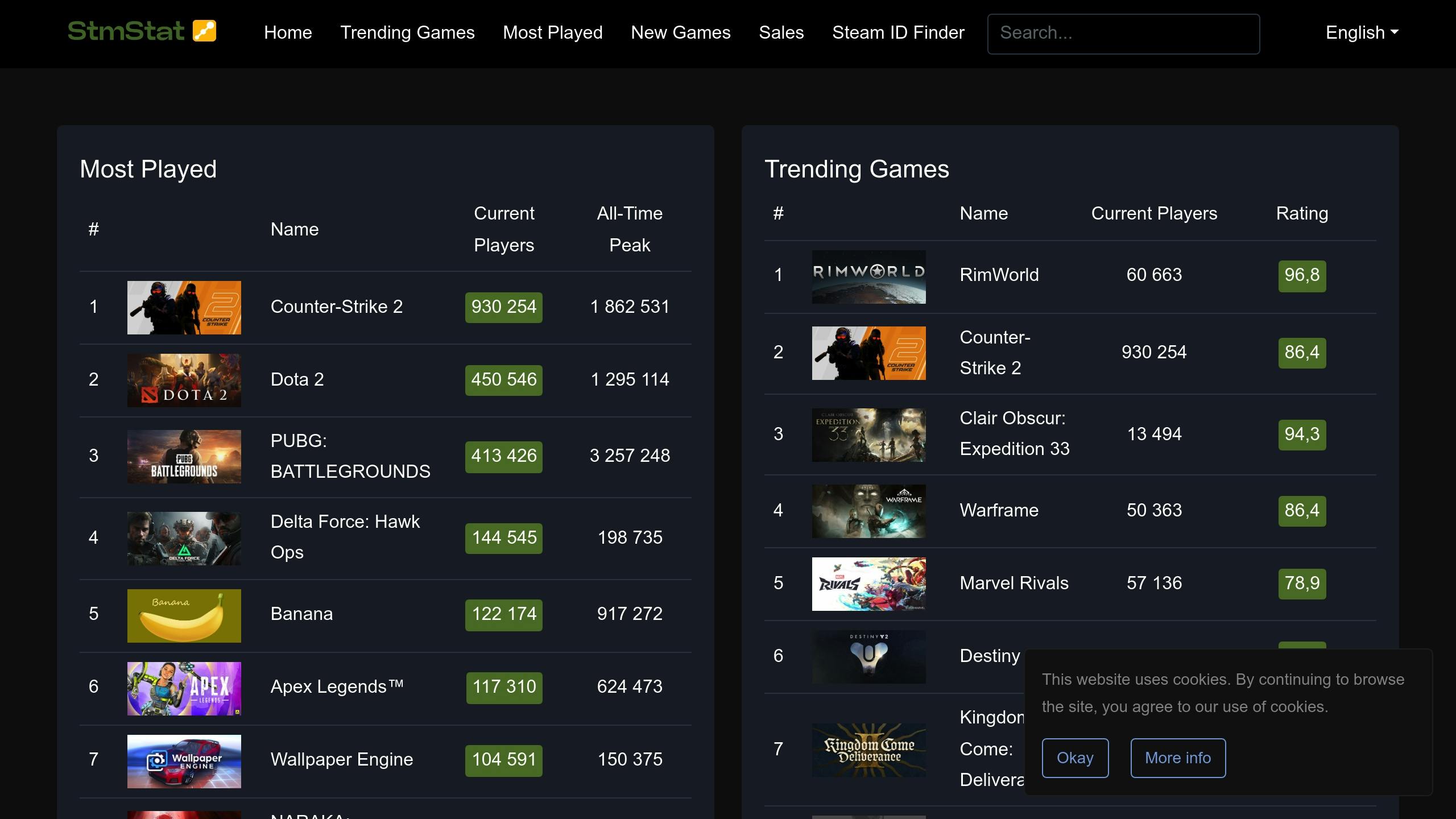Open Counter-Strike 2 name link in Most Played
Screen dimensions: 1456x819
(336, 307)
